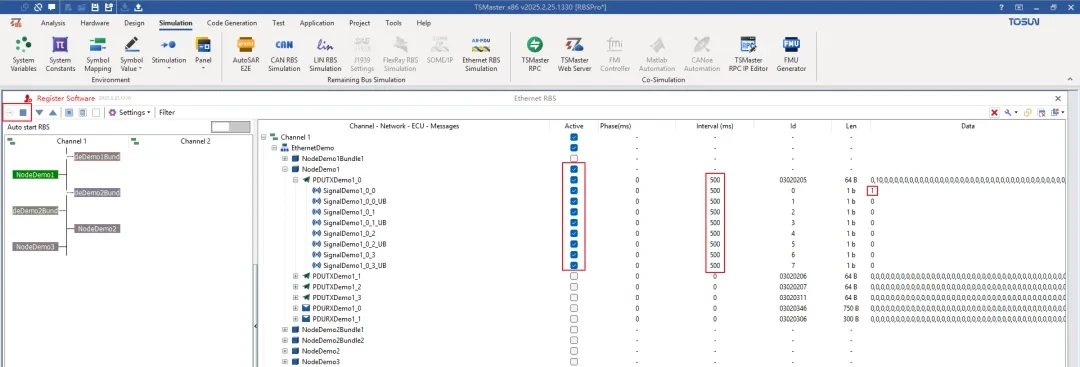Select NodeDemo1 block in Channel 1 diagram

pos(35,175)
